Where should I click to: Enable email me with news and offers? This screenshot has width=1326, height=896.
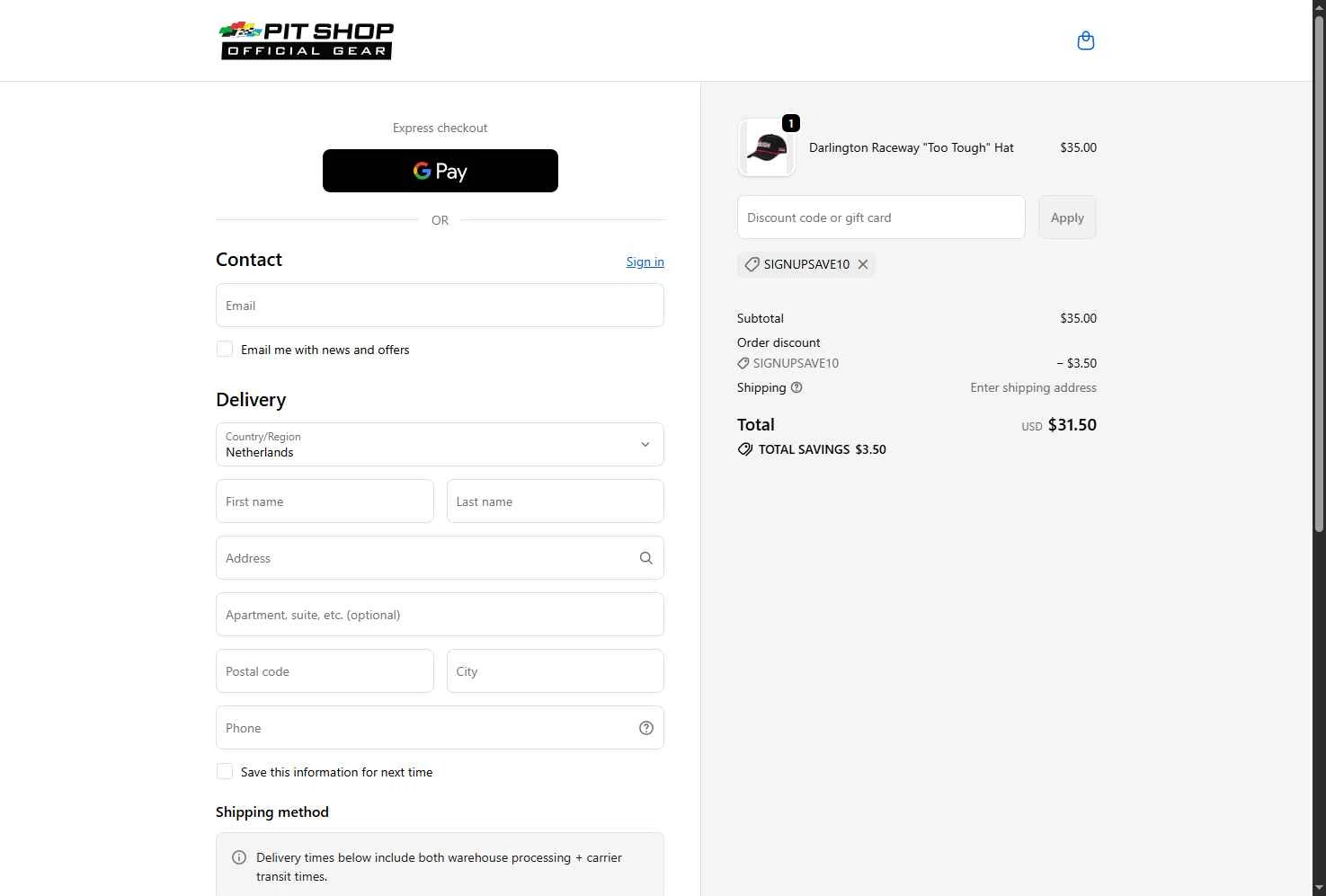pos(225,349)
